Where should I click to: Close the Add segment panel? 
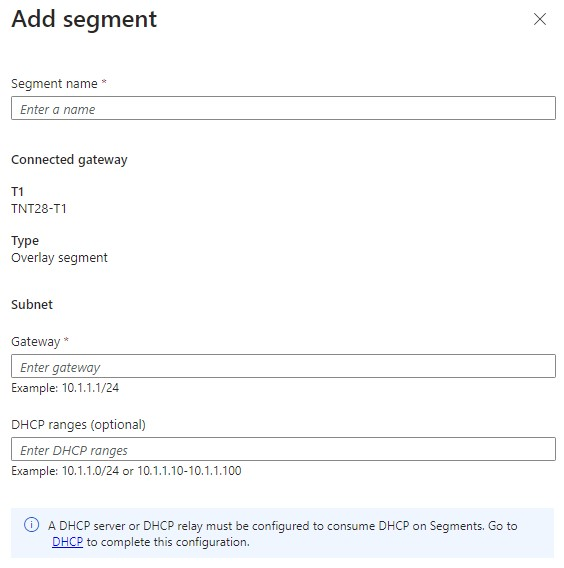click(540, 19)
